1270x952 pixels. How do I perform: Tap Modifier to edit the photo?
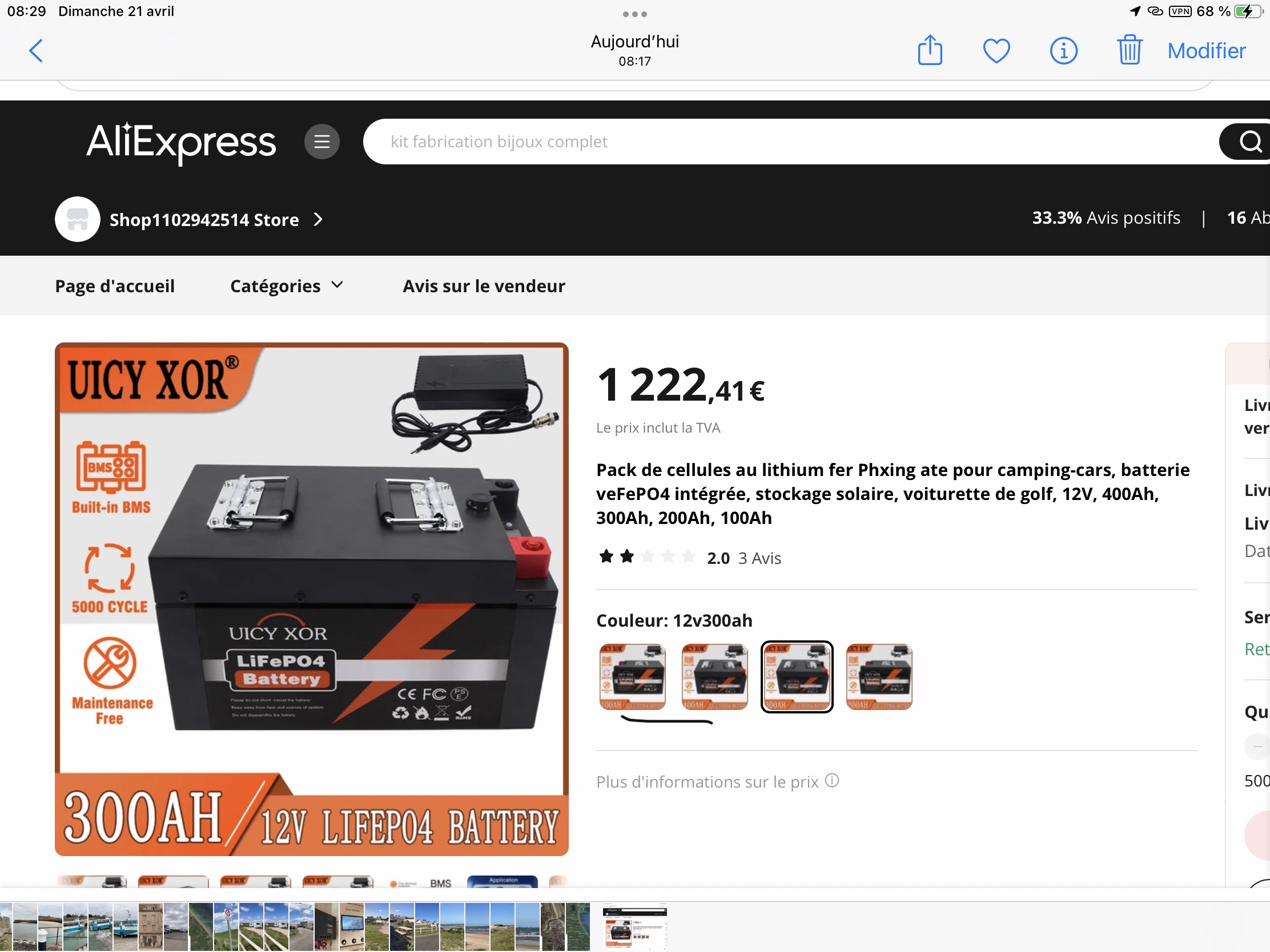(x=1206, y=50)
